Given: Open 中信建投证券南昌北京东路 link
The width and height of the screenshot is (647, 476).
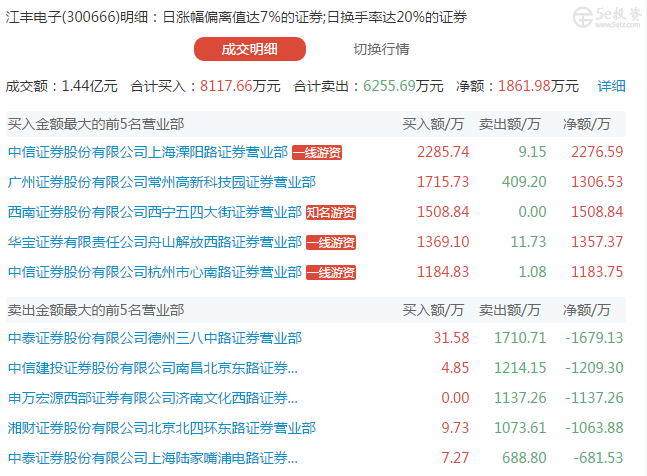Looking at the screenshot, I should pos(153,368).
